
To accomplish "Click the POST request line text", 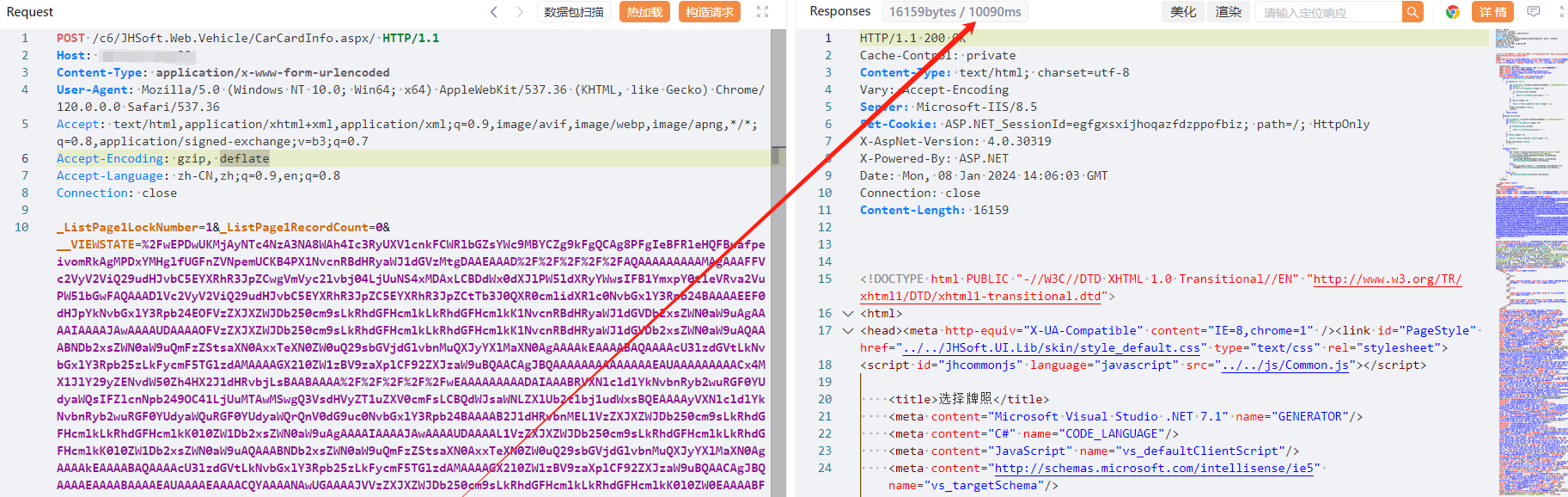I will tap(248, 39).
